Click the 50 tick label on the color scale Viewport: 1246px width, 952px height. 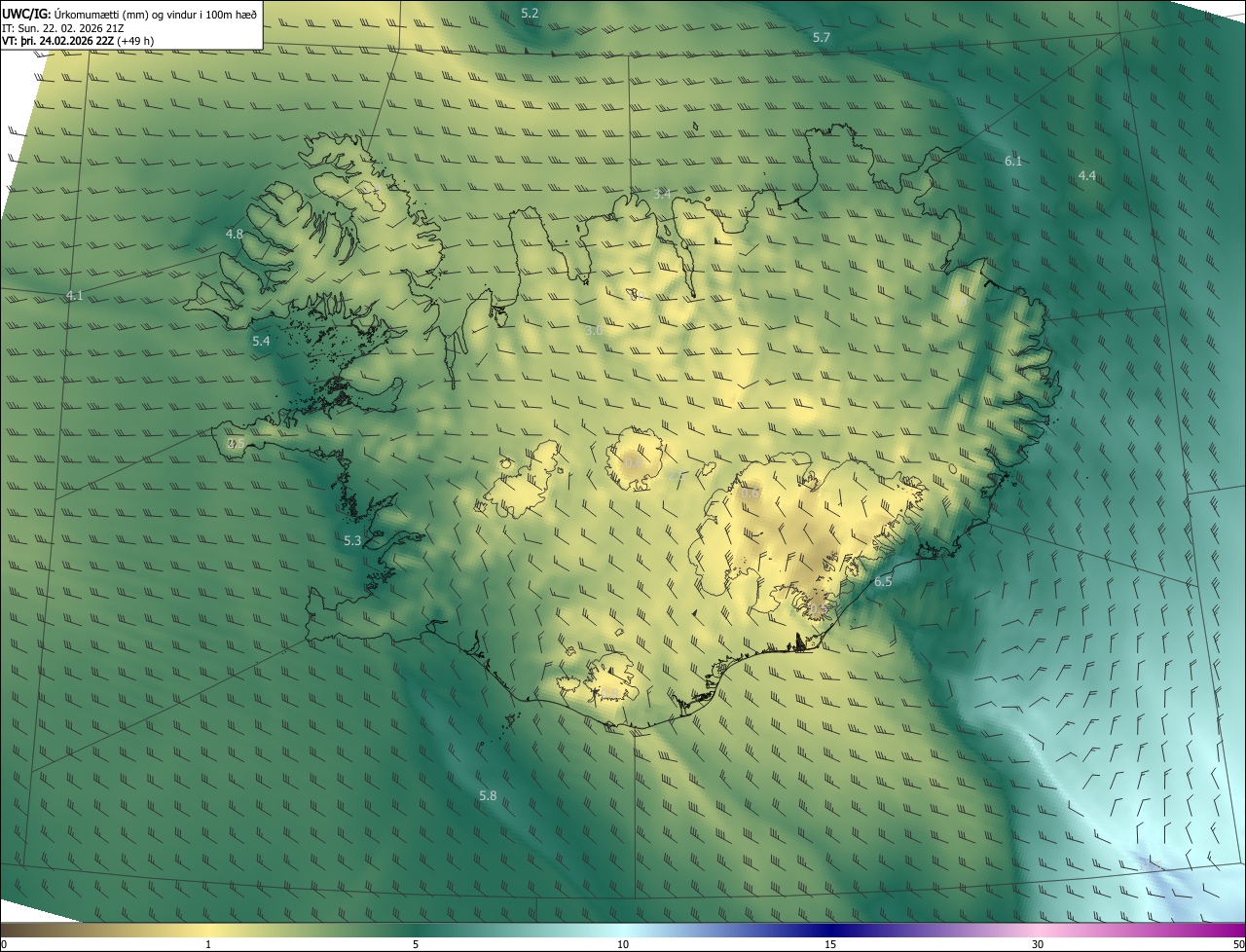(x=1238, y=944)
